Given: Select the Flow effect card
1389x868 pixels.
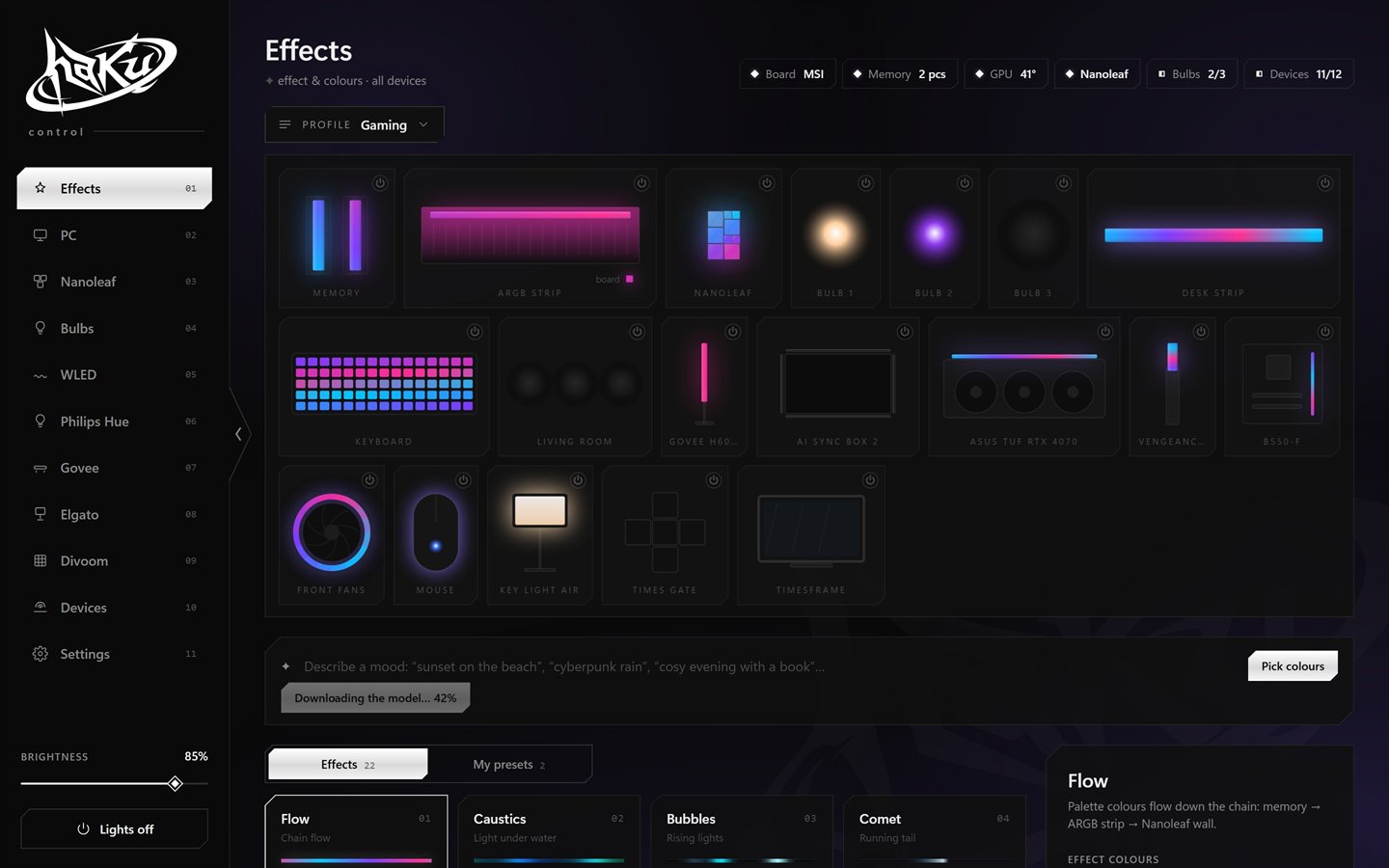Looking at the screenshot, I should point(356,831).
